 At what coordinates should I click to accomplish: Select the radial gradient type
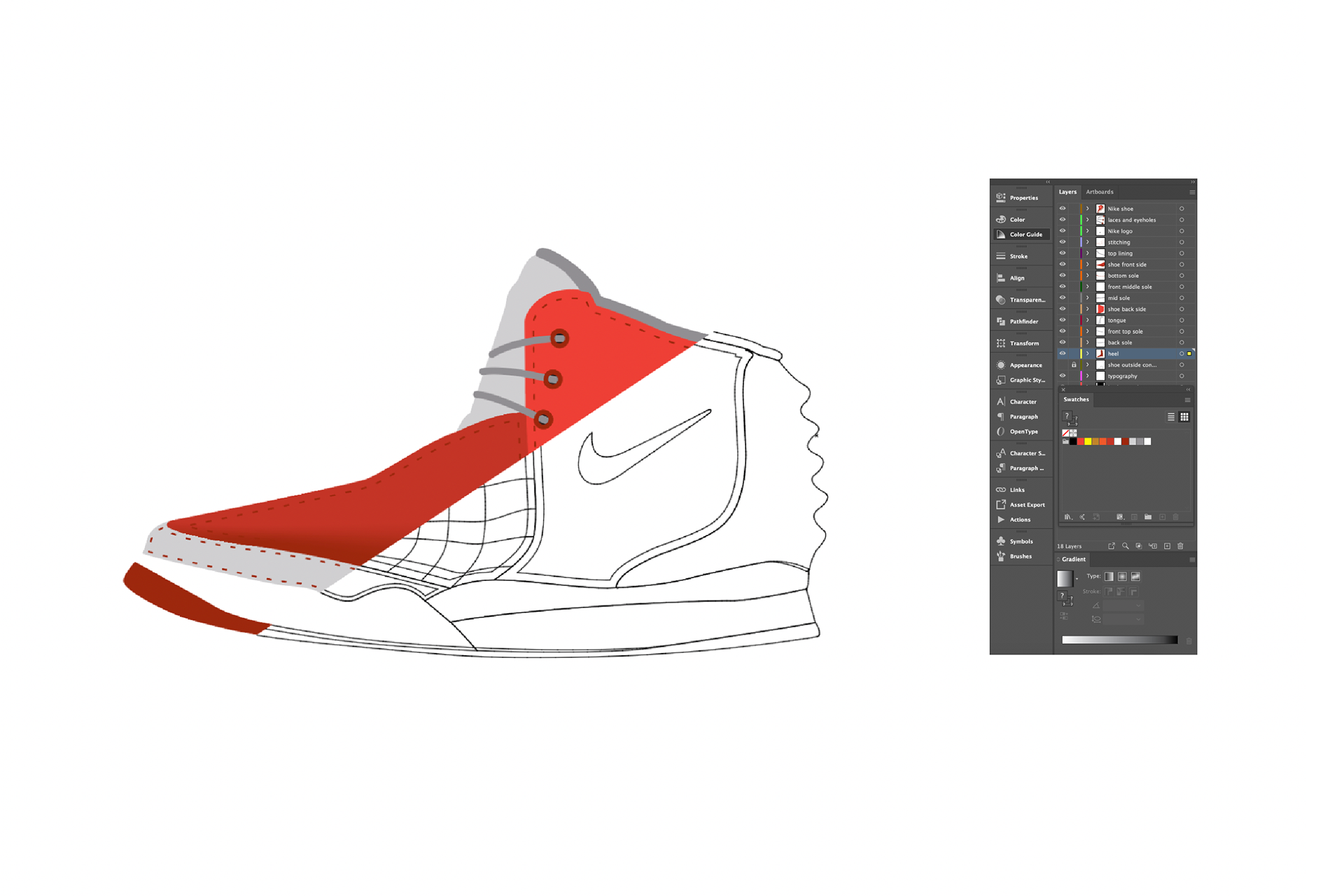(1122, 577)
